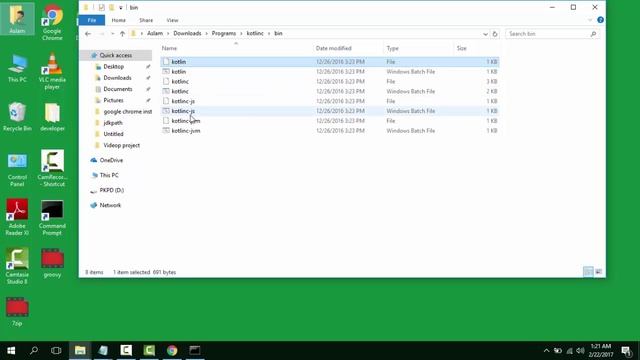Image resolution: width=640 pixels, height=360 pixels.
Task: Click Downloads in the address breadcrumb
Action: (x=187, y=33)
